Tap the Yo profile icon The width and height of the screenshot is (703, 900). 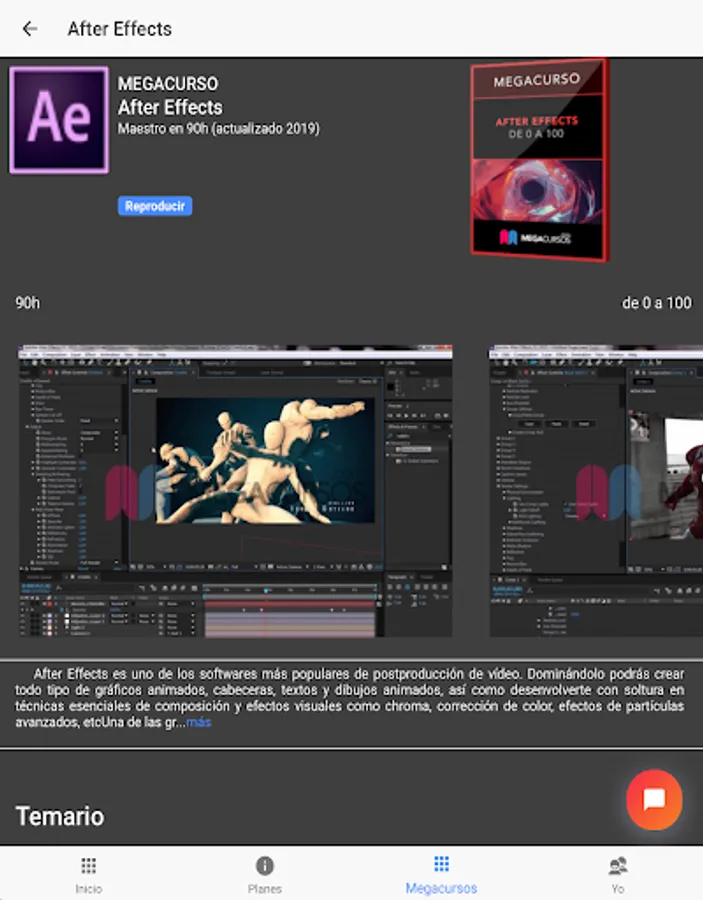pyautogui.click(x=617, y=865)
